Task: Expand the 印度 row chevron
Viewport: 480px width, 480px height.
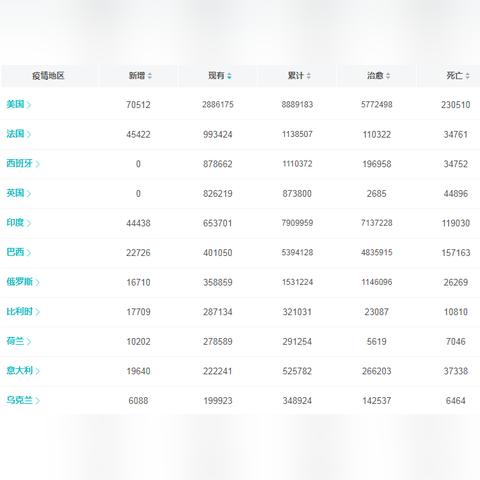Action: pyautogui.click(x=29, y=223)
